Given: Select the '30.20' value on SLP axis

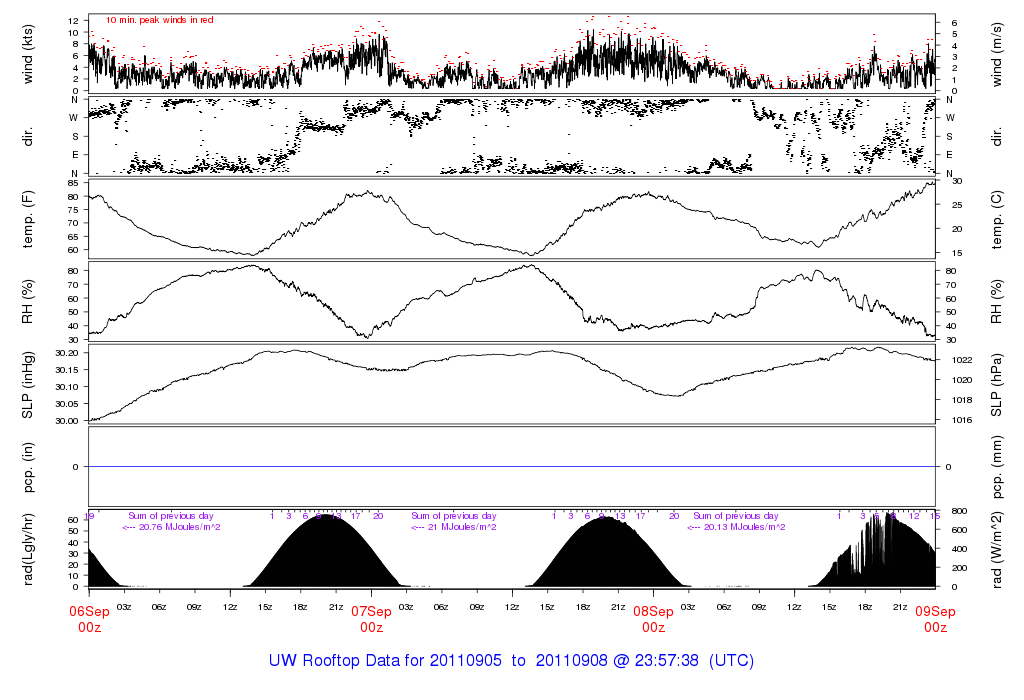Looking at the screenshot, I should point(67,353).
